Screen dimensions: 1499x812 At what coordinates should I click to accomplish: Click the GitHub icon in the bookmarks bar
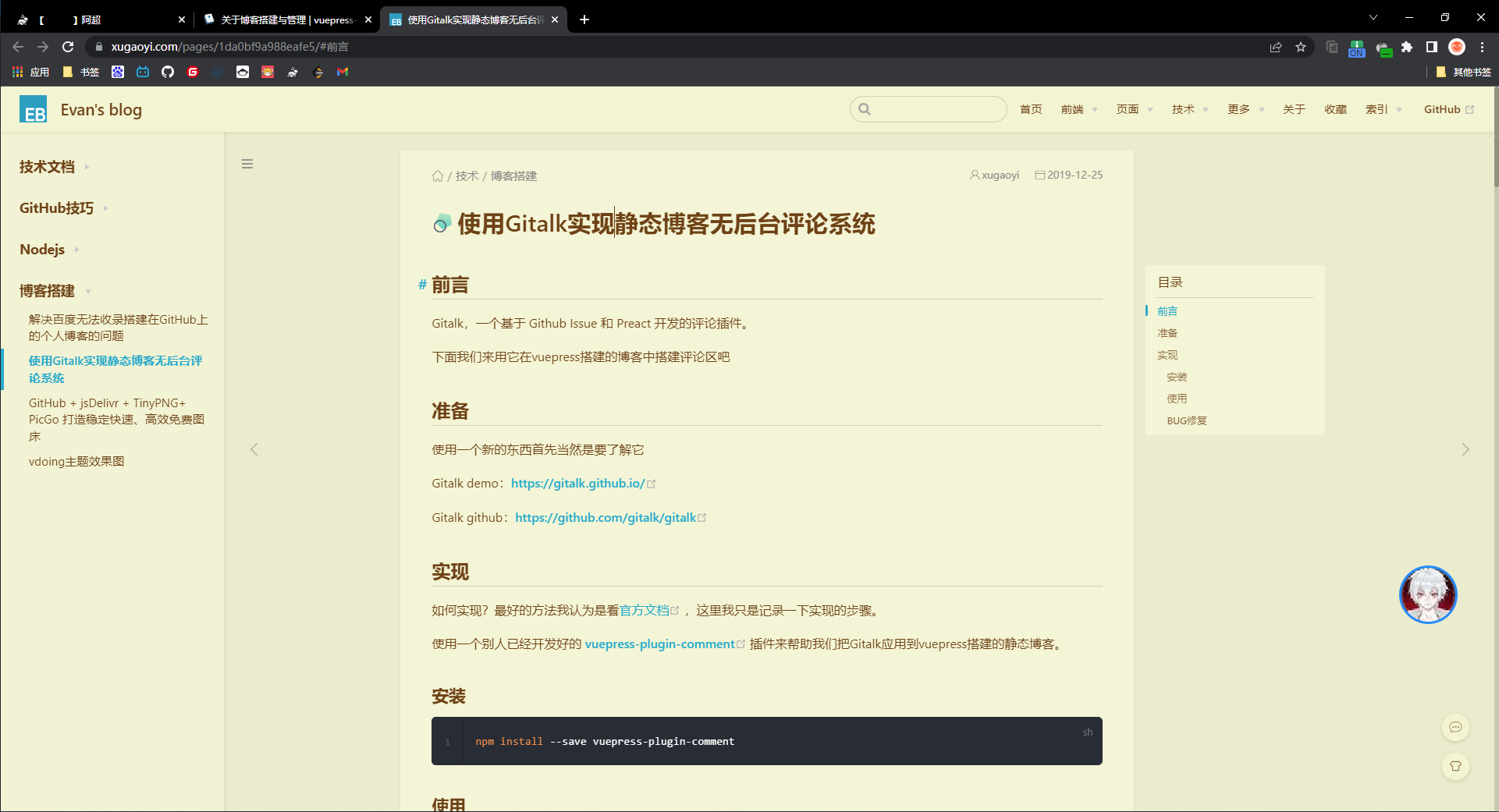(x=168, y=72)
